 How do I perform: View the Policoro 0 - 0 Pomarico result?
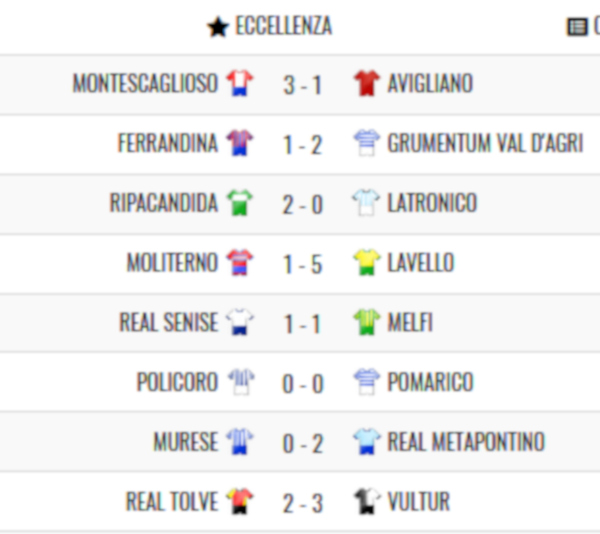[x=302, y=383]
